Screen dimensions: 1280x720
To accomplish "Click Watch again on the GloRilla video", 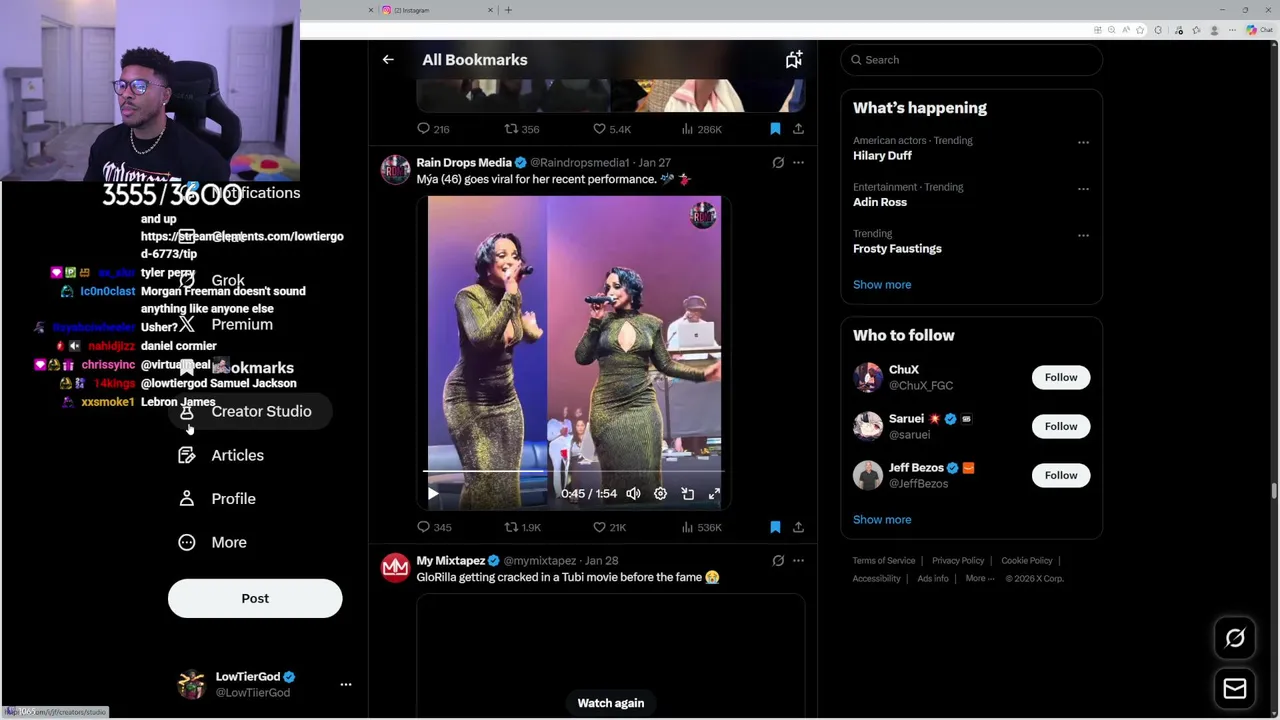I will tap(610, 703).
